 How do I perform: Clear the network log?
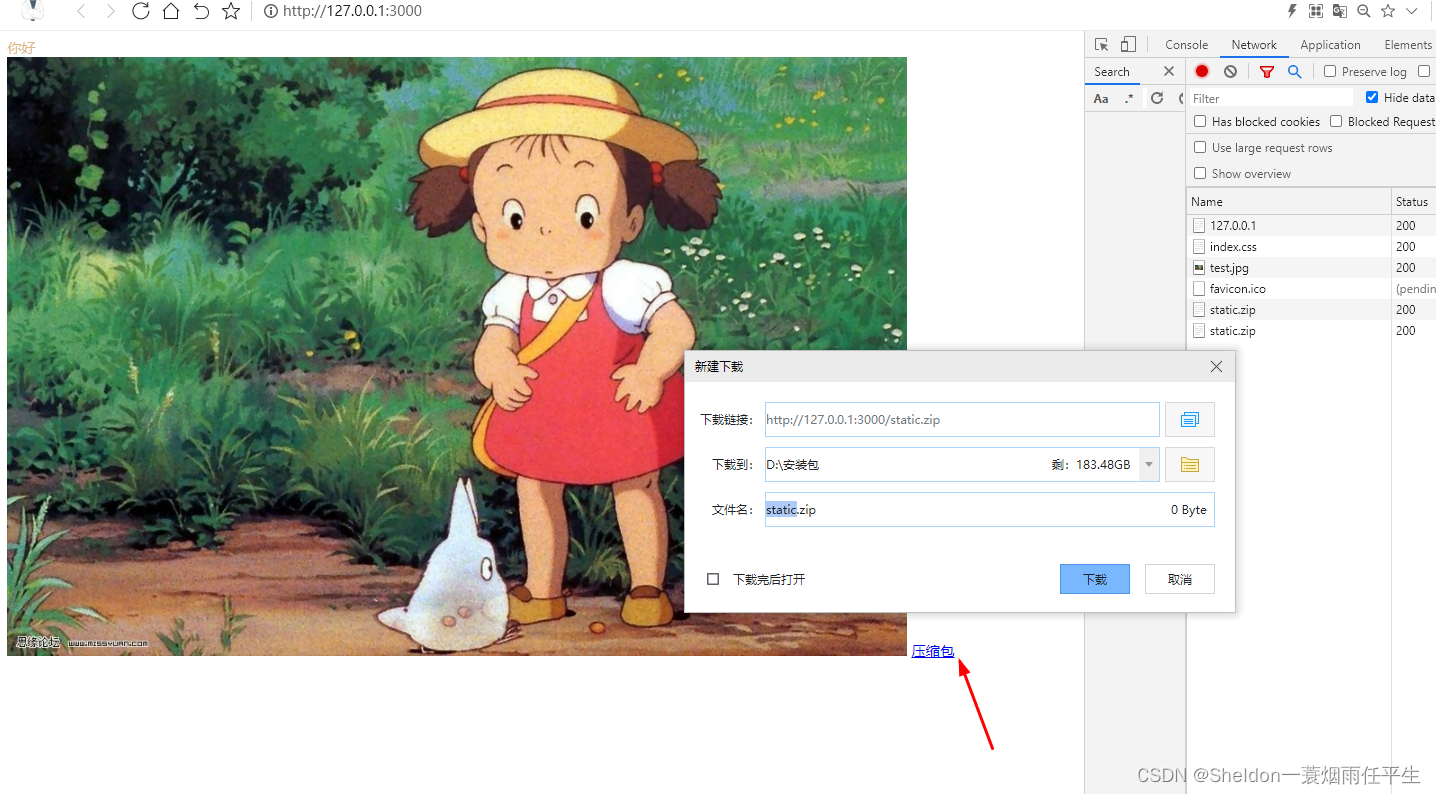[x=1230, y=71]
